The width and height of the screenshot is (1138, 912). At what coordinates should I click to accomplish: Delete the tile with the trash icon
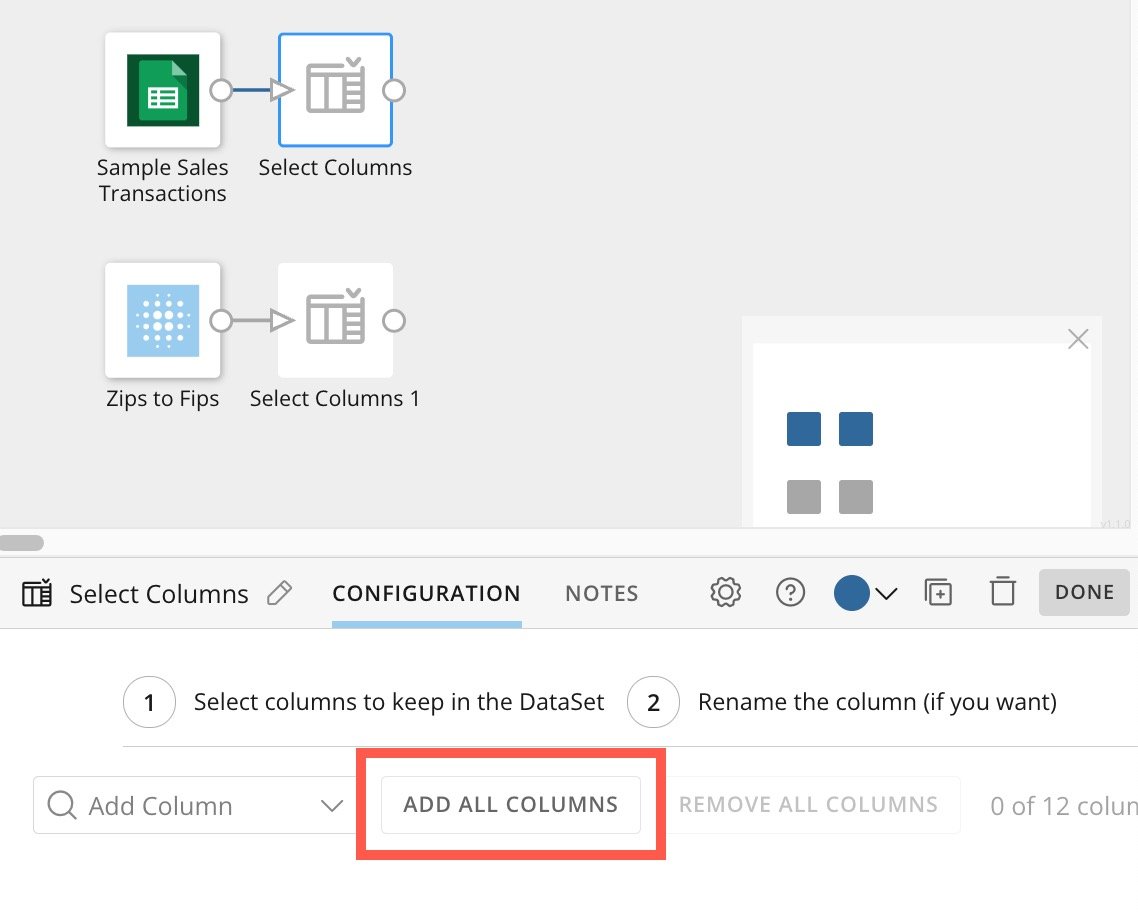(x=1002, y=591)
